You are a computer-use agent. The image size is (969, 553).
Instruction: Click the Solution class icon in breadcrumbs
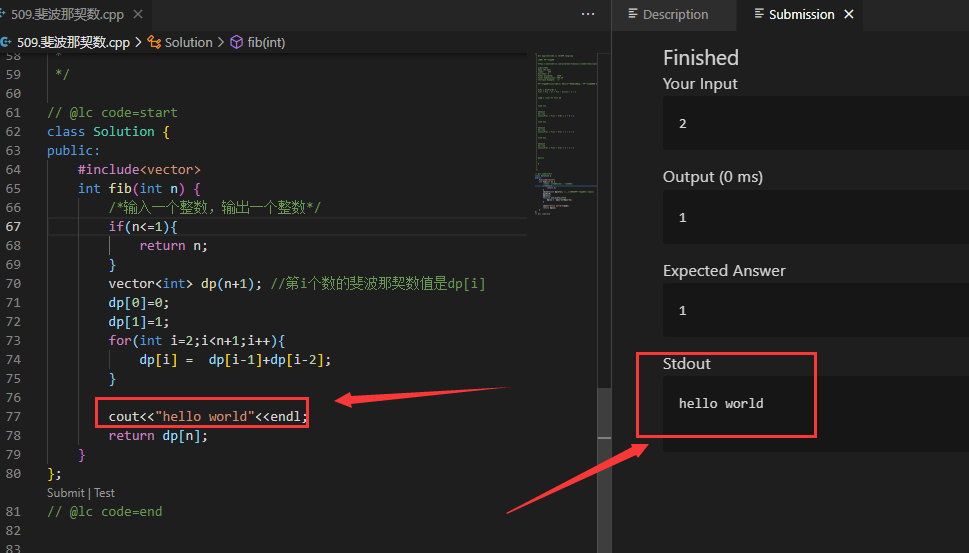(154, 42)
